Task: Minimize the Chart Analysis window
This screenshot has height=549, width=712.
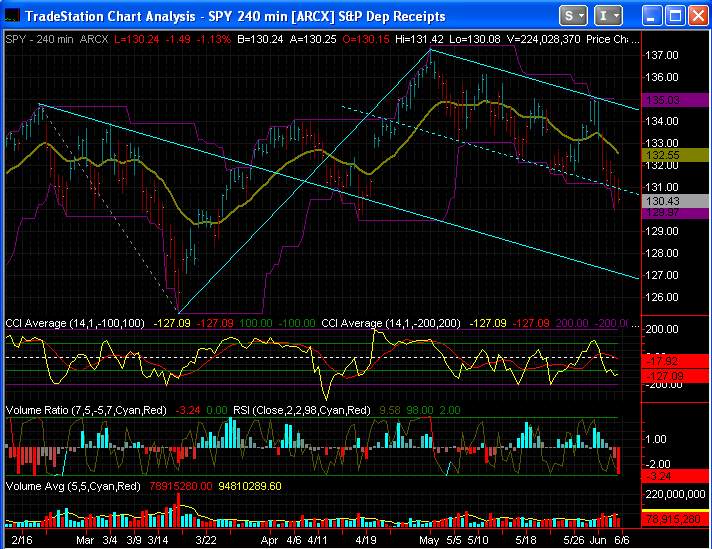Action: (x=652, y=16)
